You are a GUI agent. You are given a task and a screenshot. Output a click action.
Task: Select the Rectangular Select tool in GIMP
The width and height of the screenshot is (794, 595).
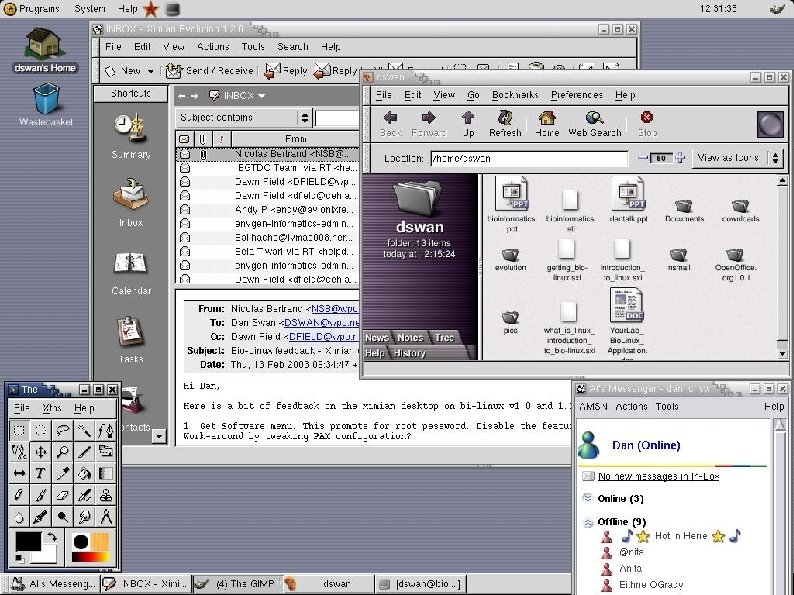click(x=19, y=431)
